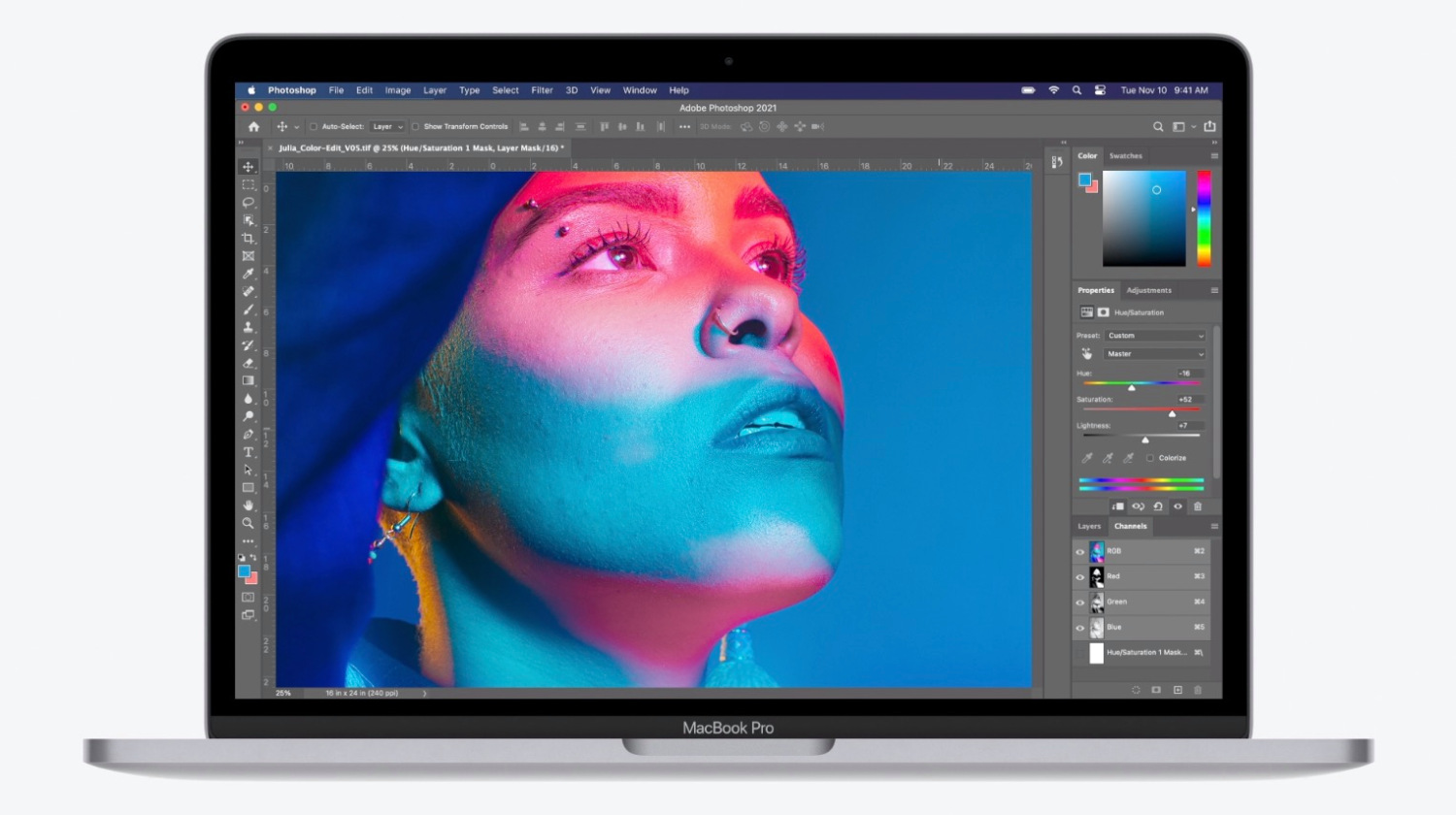Select the Path Selection tool
Image resolution: width=1456 pixels, height=815 pixels.
point(248,470)
